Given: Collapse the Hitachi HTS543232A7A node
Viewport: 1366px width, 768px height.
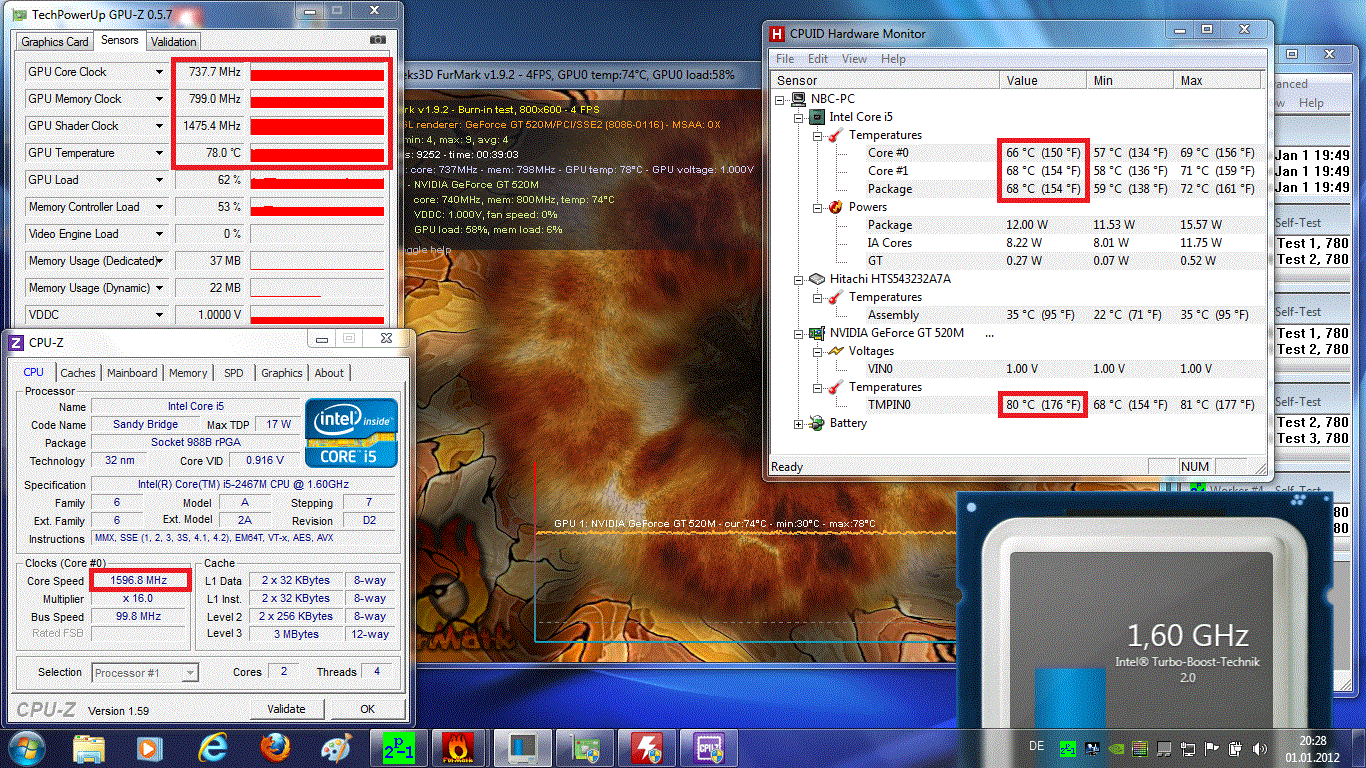Looking at the screenshot, I should pyautogui.click(x=798, y=280).
